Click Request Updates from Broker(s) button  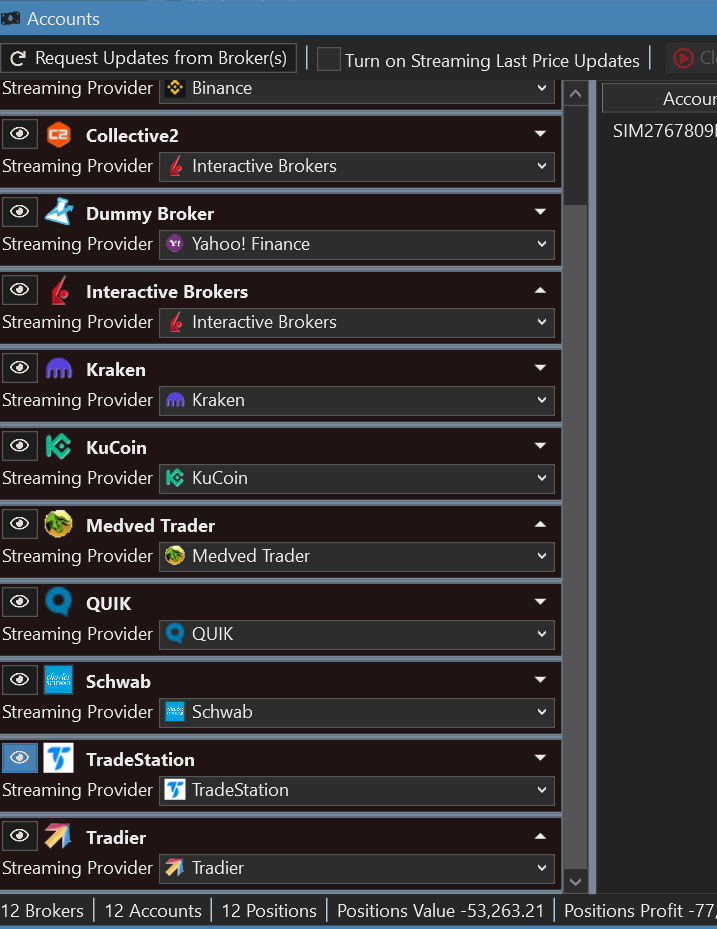149,58
